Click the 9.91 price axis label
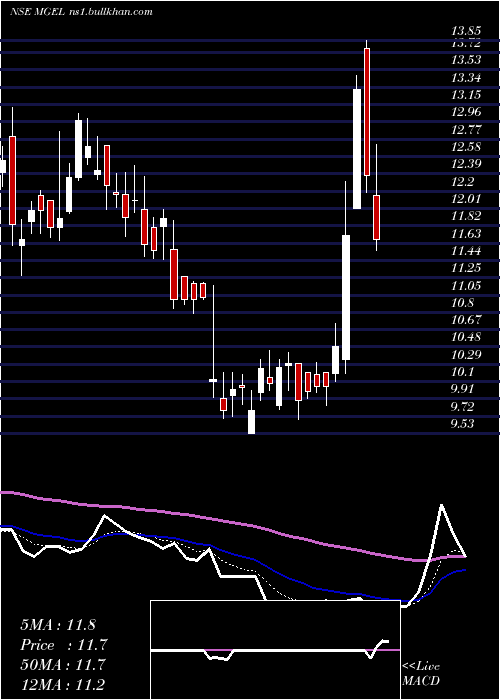 tap(462, 389)
